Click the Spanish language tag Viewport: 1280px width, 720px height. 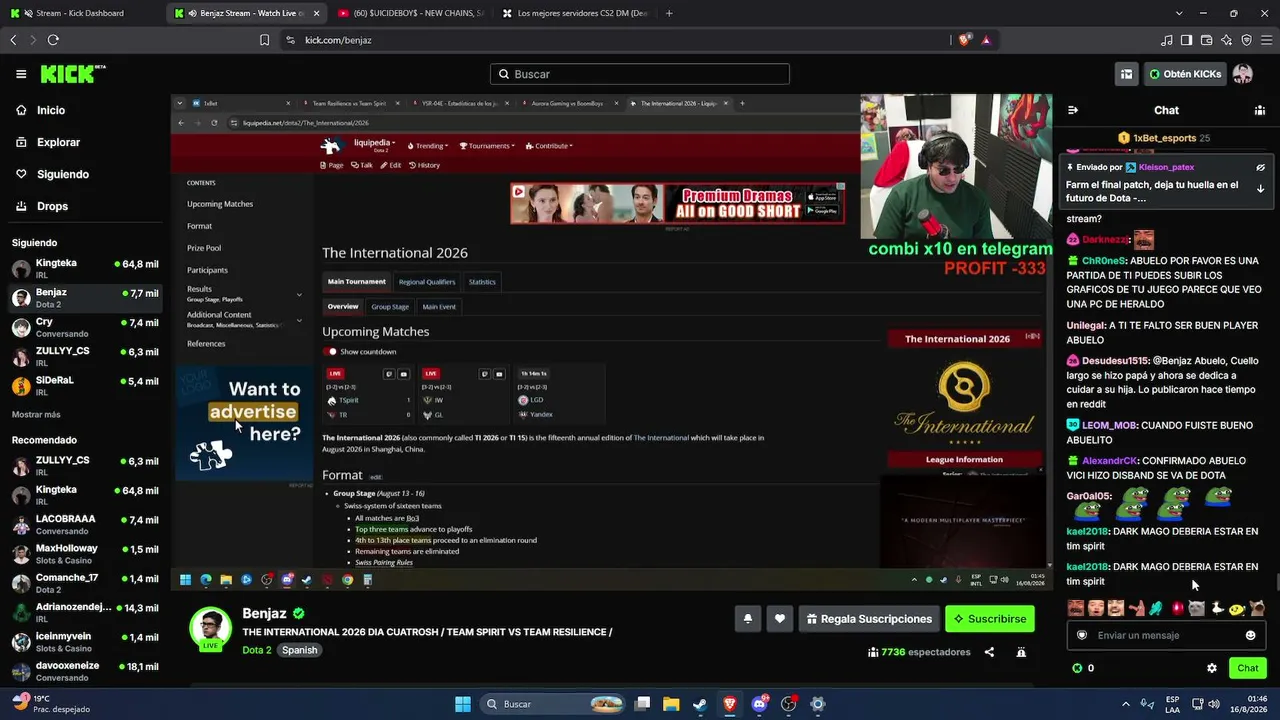point(299,650)
